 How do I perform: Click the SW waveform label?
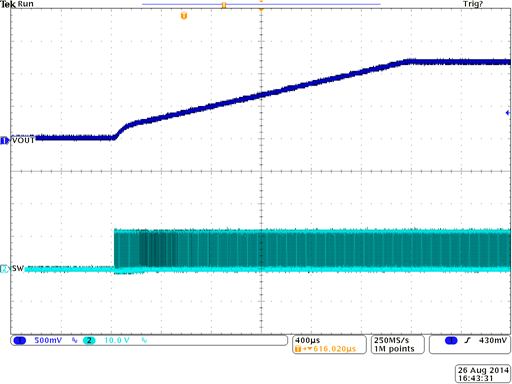tap(18, 268)
